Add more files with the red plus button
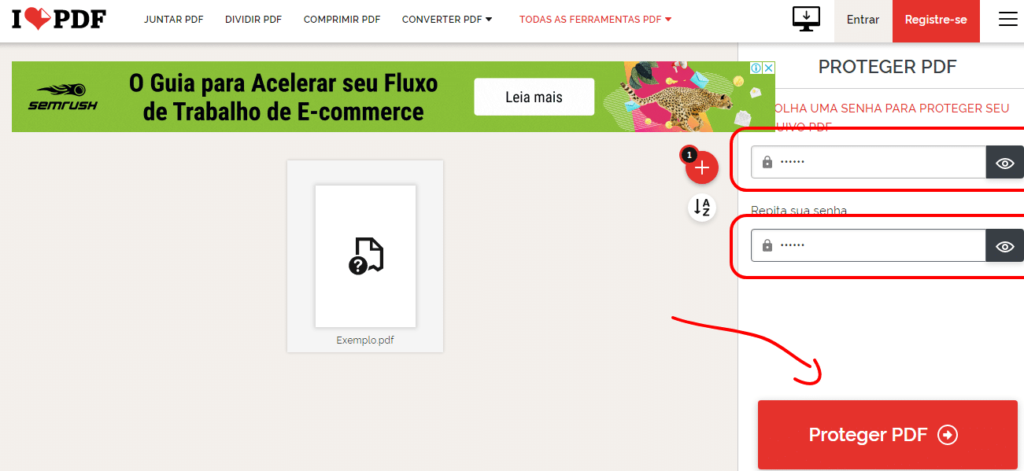The width and height of the screenshot is (1024, 471). coord(702,169)
